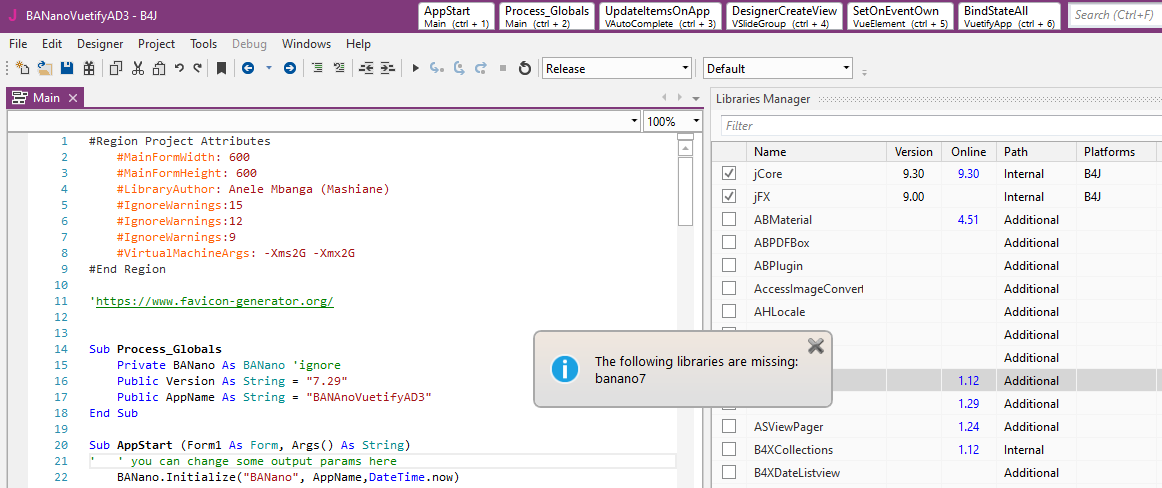
Task: Go to BindStateAll in VuetifyApp
Action: (1010, 16)
